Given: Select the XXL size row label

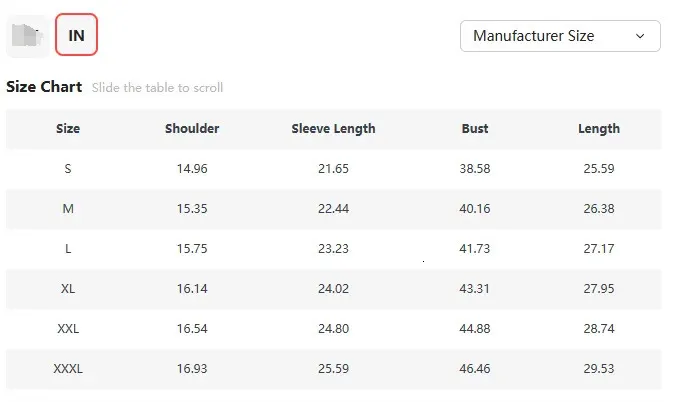Looking at the screenshot, I should tap(68, 329).
